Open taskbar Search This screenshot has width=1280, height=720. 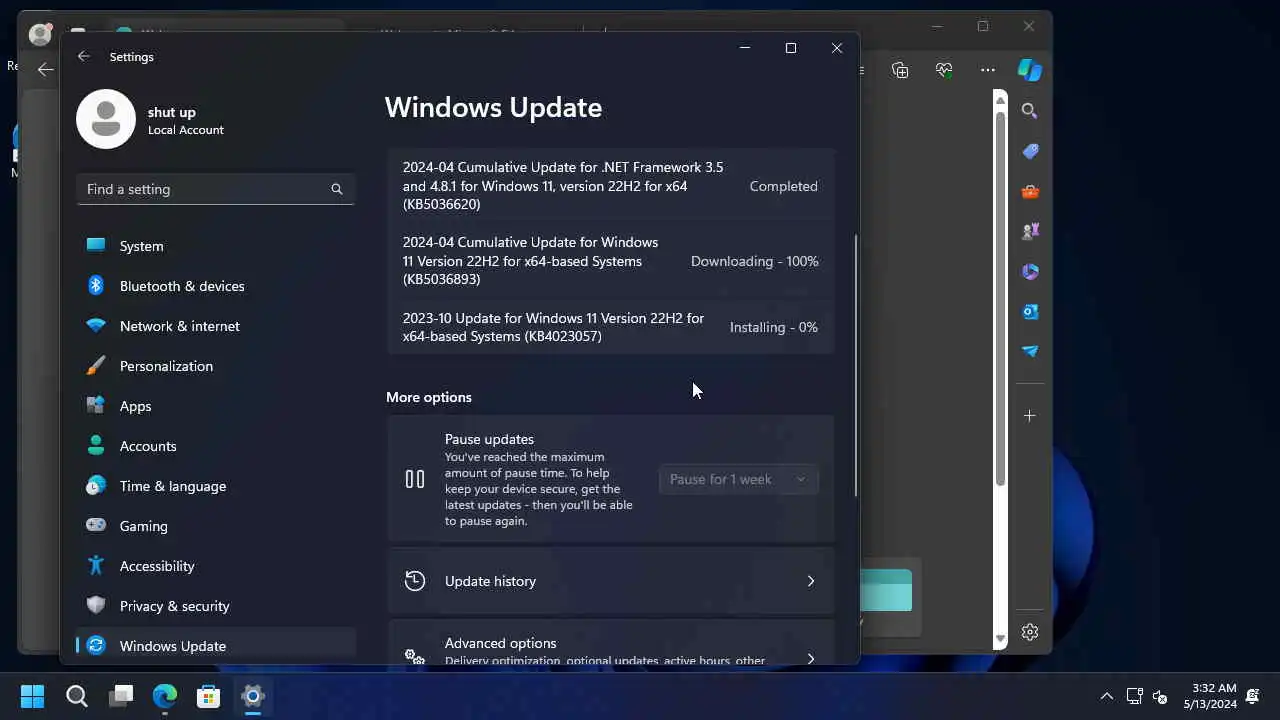point(76,696)
